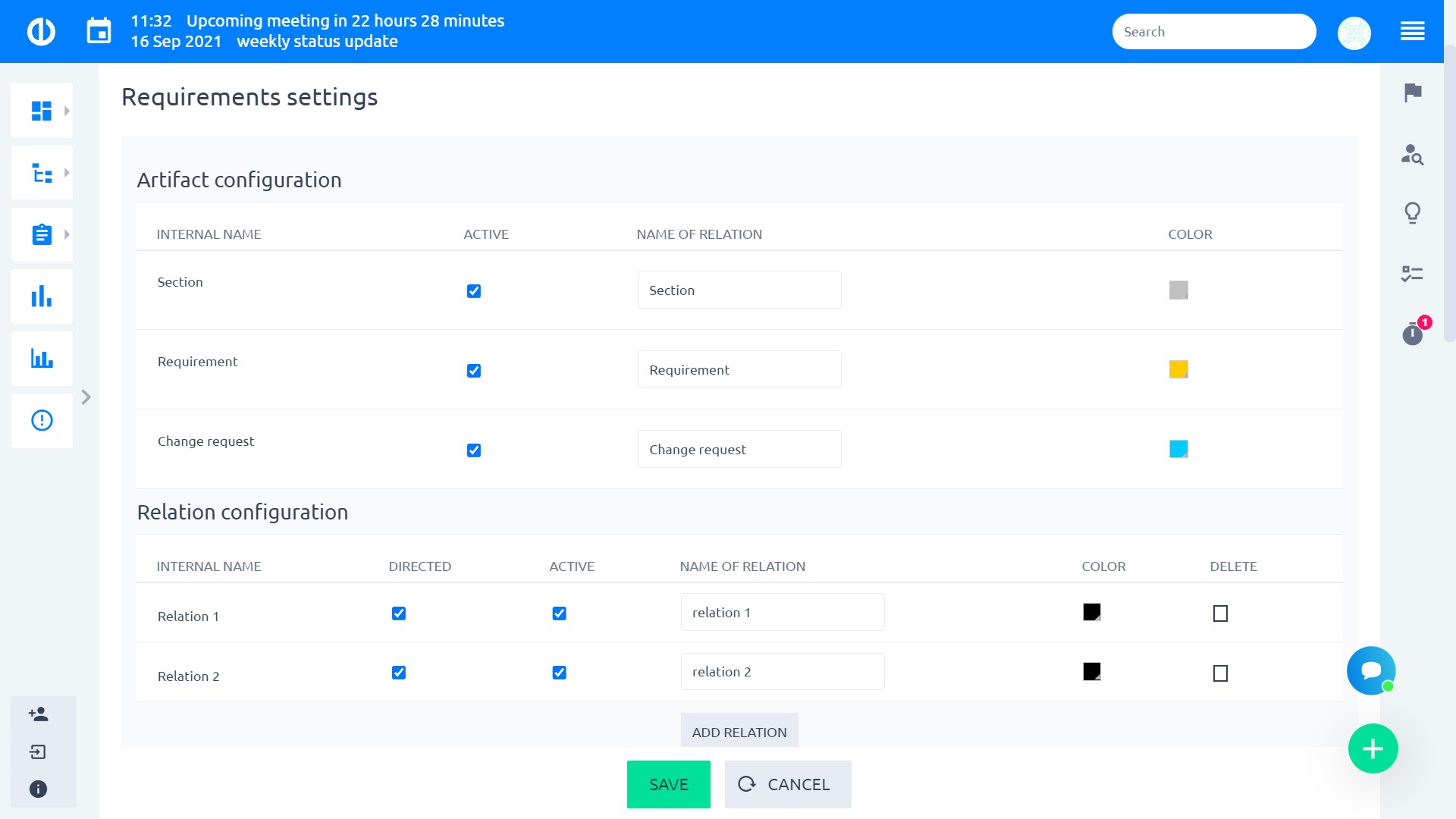Open the stopwatch timer with notification badge
The image size is (1456, 819).
point(1413,334)
